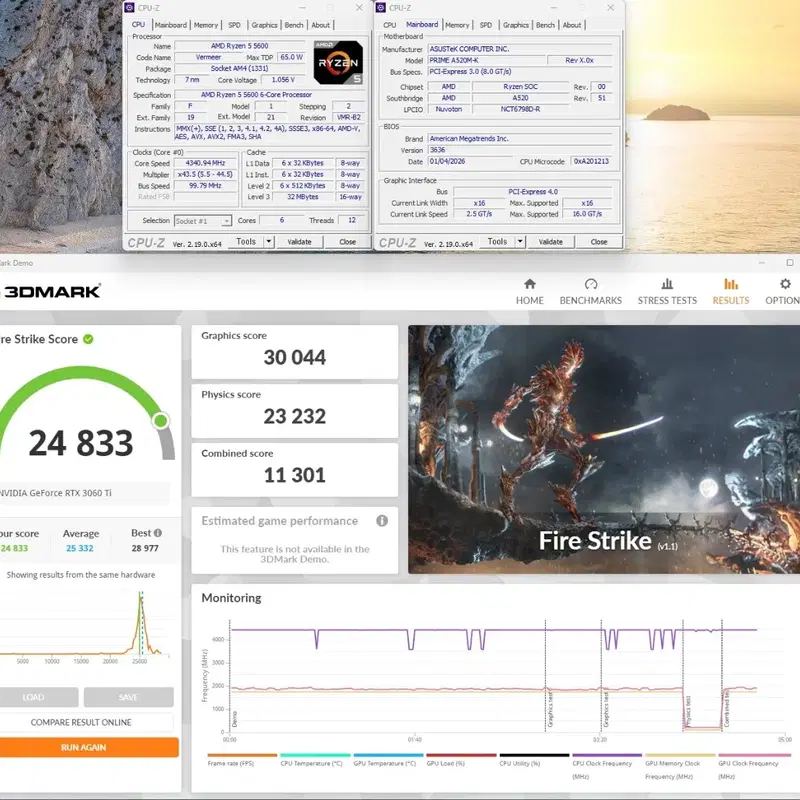Click the Estimated game performance info icon
Screen dimensions: 800x800
382,520
